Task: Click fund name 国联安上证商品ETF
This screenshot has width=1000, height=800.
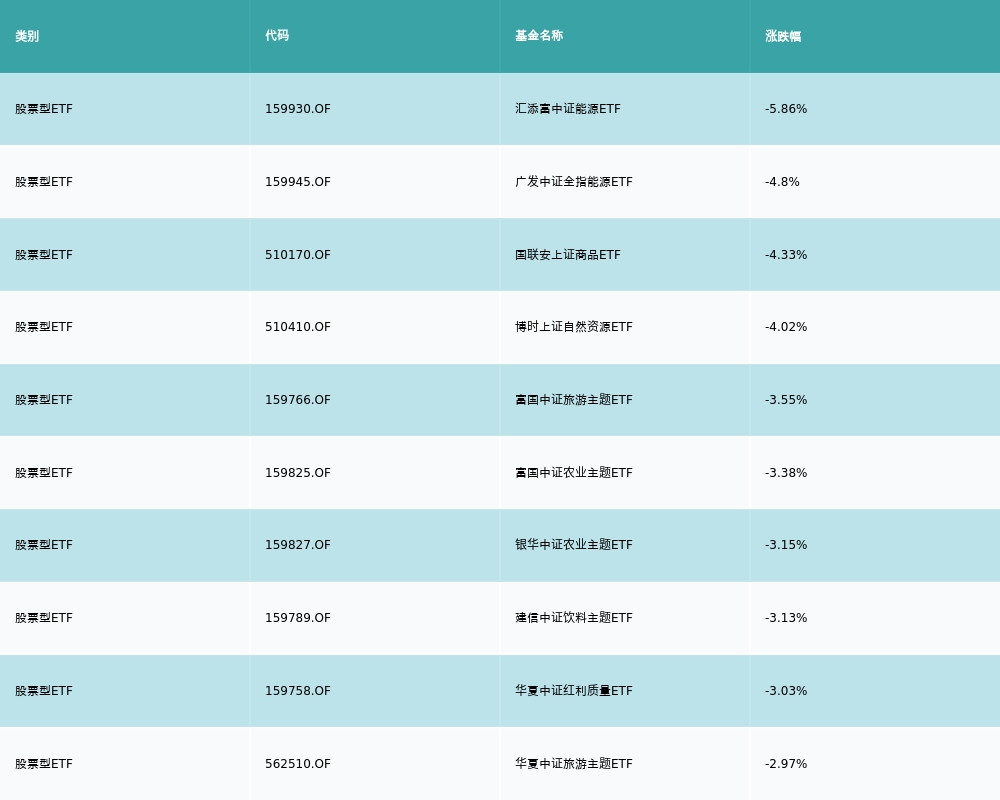Action: (568, 255)
